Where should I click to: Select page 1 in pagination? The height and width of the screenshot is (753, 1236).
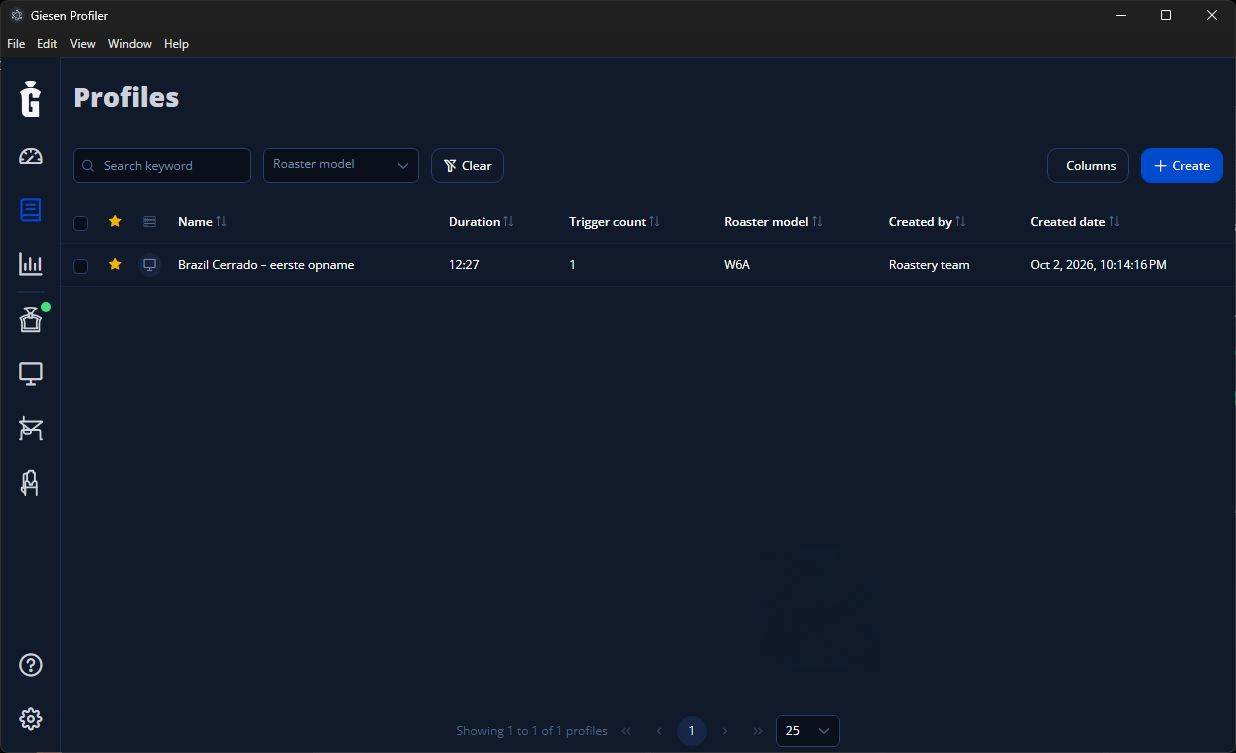click(x=692, y=731)
